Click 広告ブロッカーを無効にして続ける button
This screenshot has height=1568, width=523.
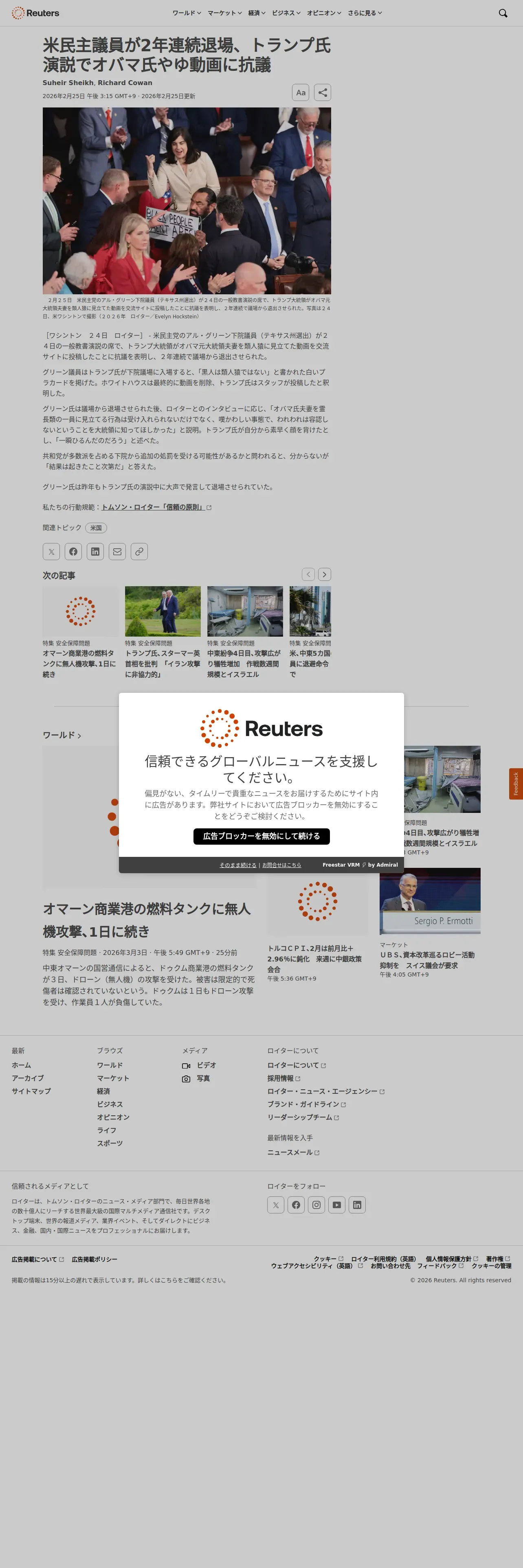tap(262, 837)
